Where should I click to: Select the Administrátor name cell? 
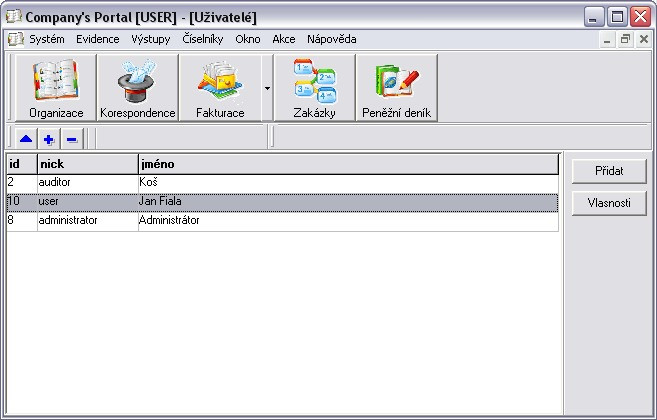tap(349, 221)
